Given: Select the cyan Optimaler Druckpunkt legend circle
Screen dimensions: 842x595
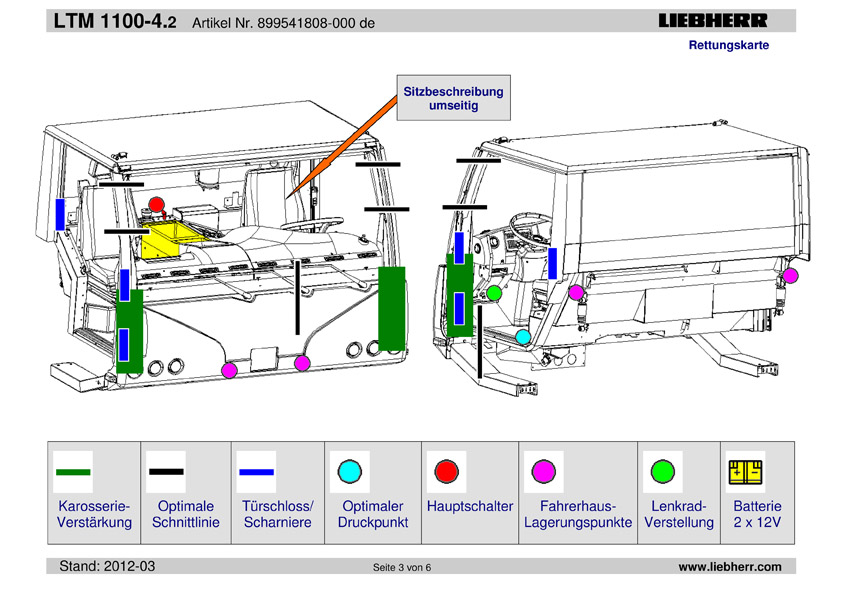Looking at the screenshot, I should (350, 471).
